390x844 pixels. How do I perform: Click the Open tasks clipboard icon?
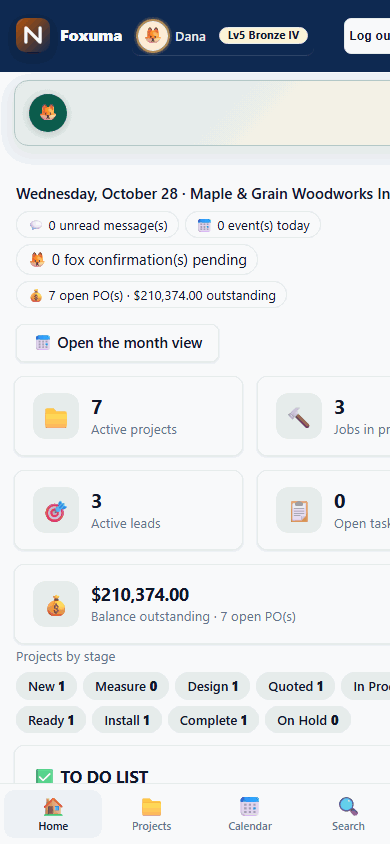click(299, 510)
